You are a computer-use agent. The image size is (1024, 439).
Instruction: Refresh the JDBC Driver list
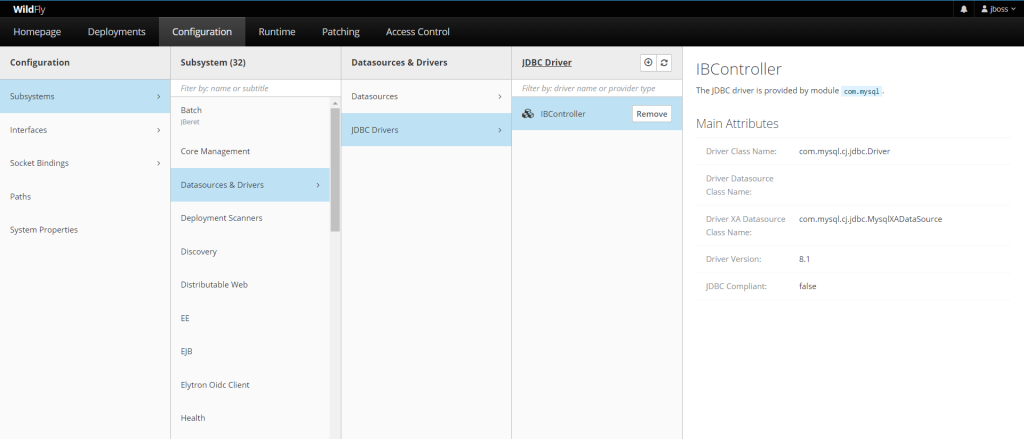(x=664, y=63)
